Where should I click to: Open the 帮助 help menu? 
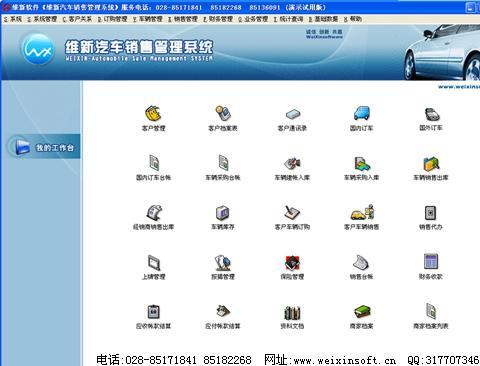pos(353,19)
